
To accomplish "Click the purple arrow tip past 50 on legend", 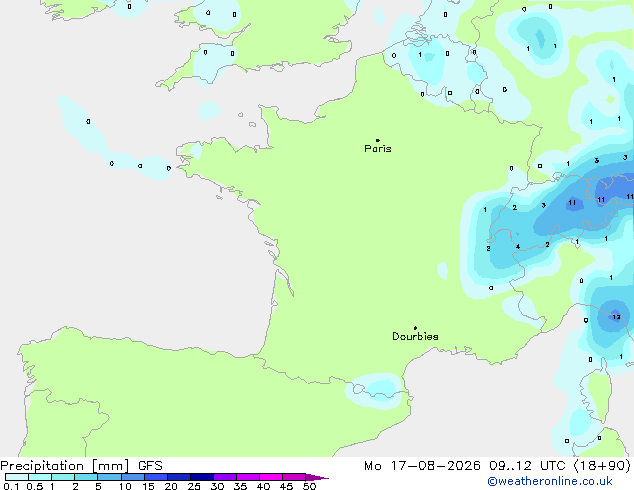I will pos(317,477).
